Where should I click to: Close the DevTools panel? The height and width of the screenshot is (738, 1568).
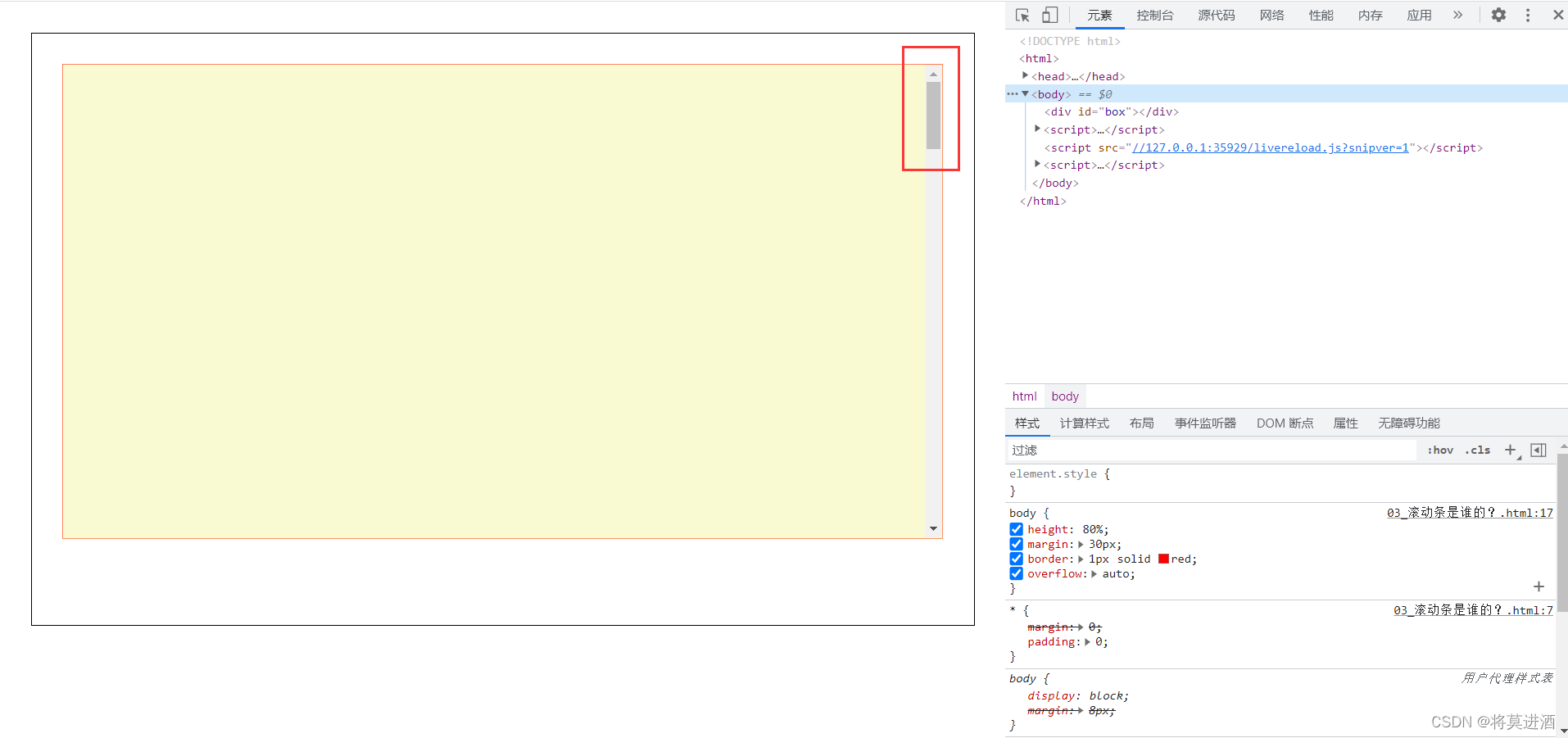coord(1558,15)
